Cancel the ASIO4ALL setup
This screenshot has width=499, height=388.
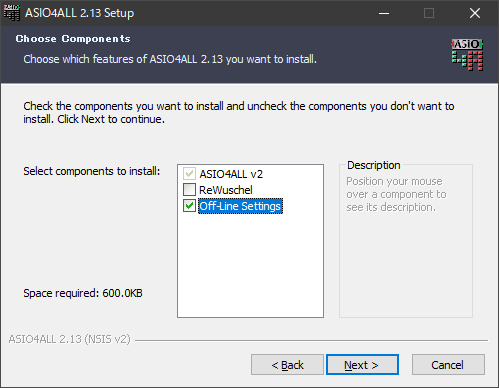pyautogui.click(x=448, y=365)
